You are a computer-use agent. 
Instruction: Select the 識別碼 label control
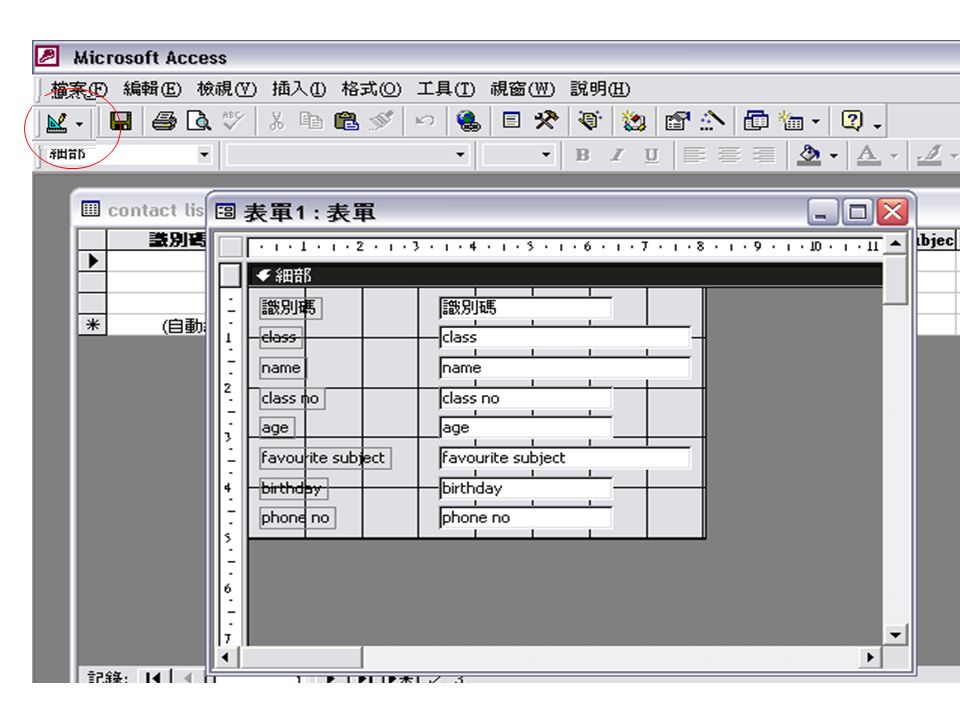(x=290, y=307)
